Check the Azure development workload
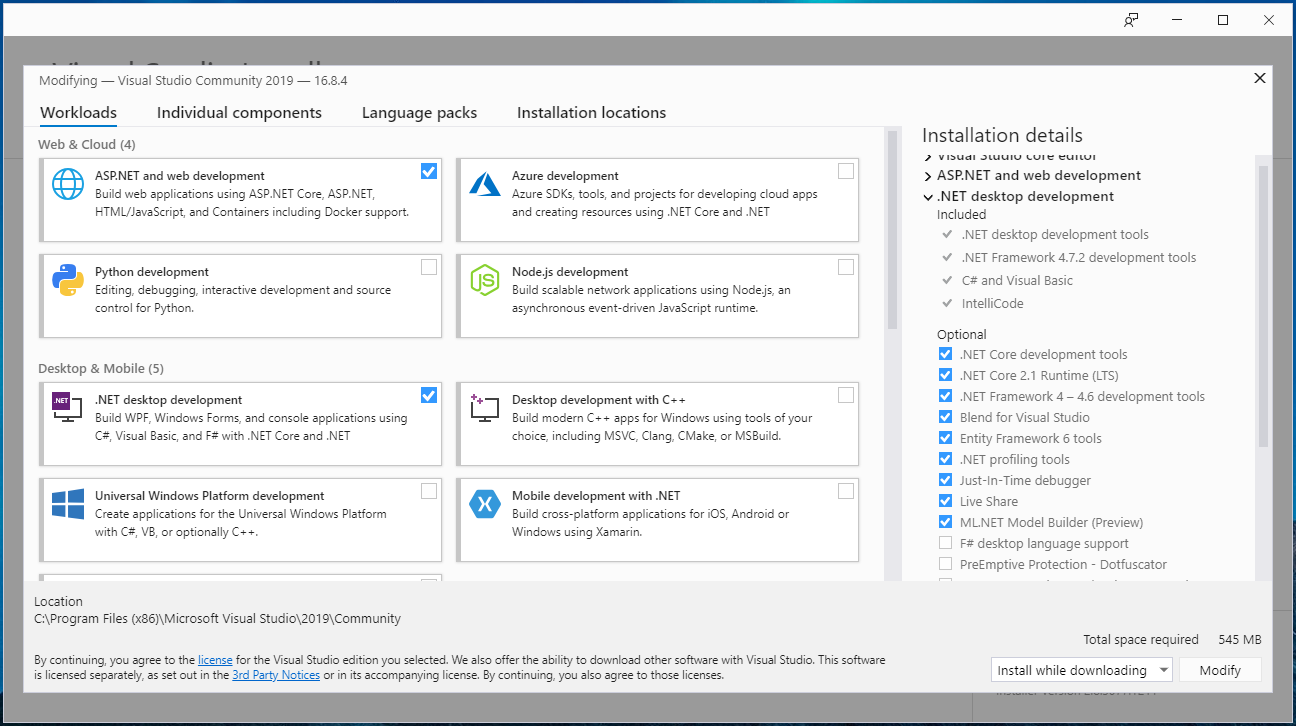 click(x=846, y=171)
